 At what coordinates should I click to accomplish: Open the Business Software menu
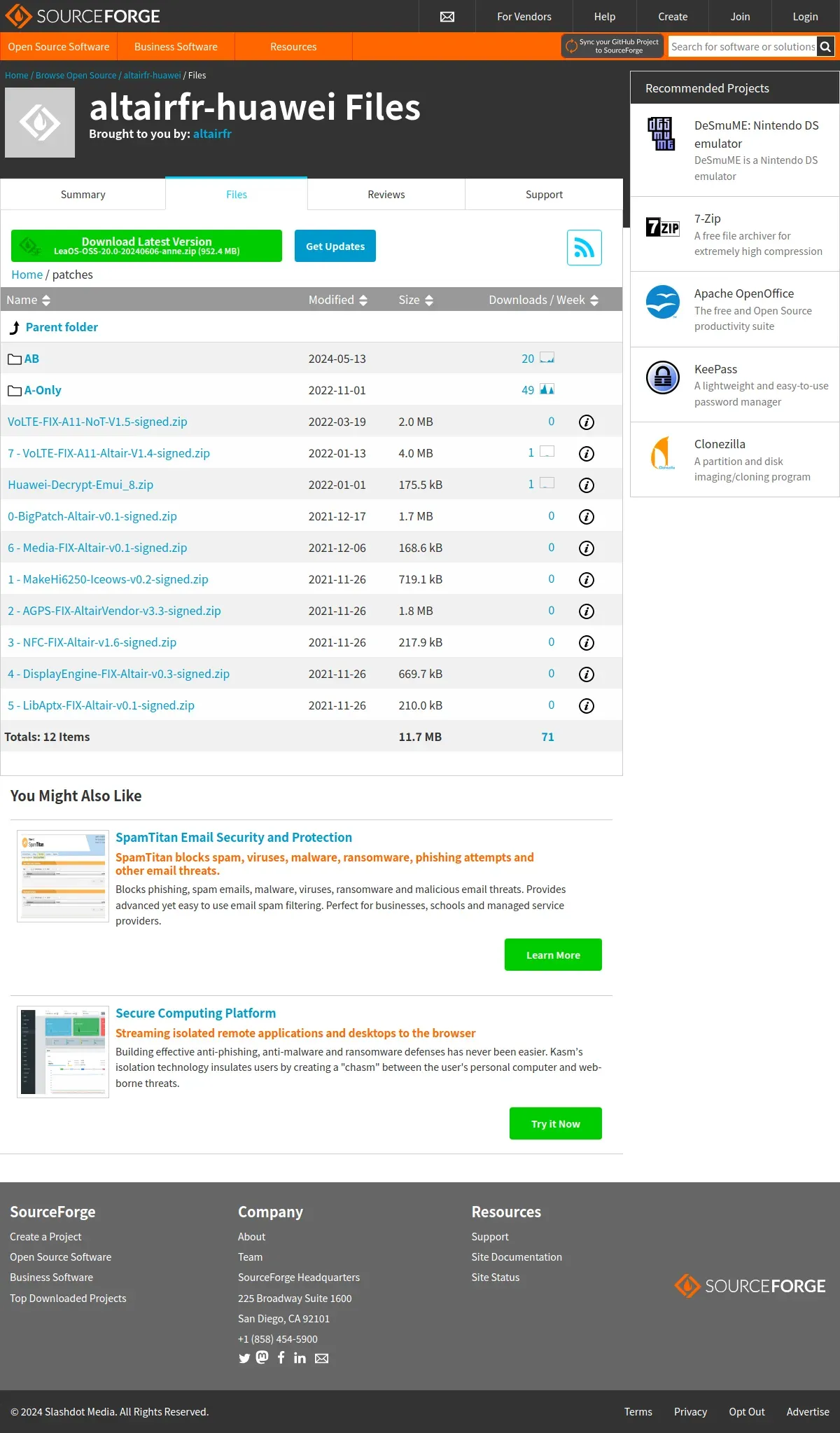(176, 46)
